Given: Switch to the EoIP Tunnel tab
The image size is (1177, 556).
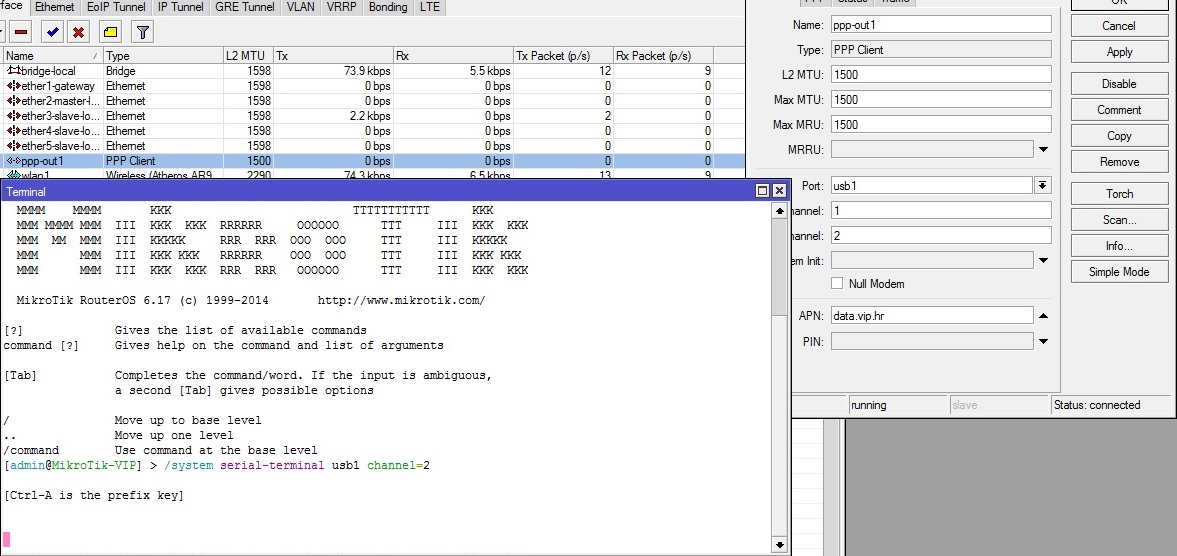Looking at the screenshot, I should click(116, 7).
